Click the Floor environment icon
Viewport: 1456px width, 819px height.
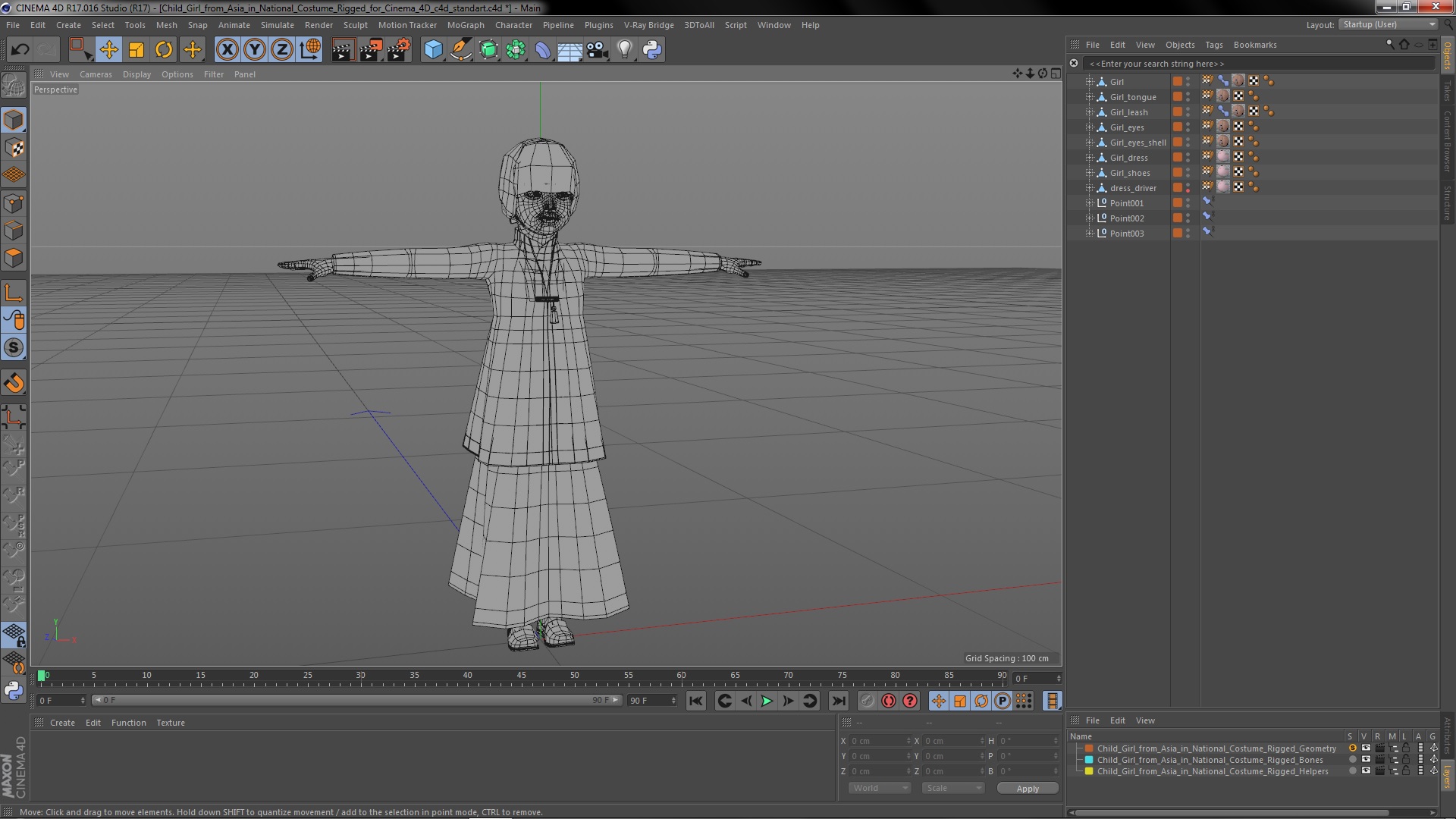coord(570,50)
